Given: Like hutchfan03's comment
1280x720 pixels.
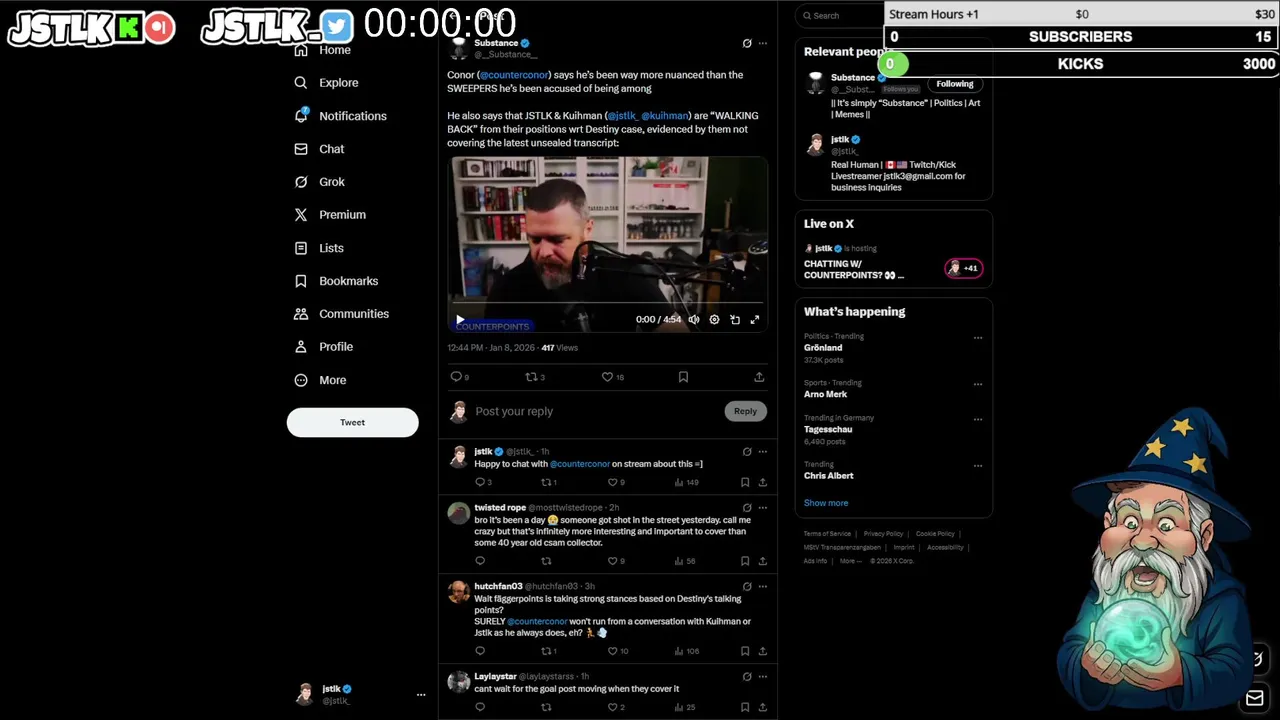Looking at the screenshot, I should pos(612,651).
